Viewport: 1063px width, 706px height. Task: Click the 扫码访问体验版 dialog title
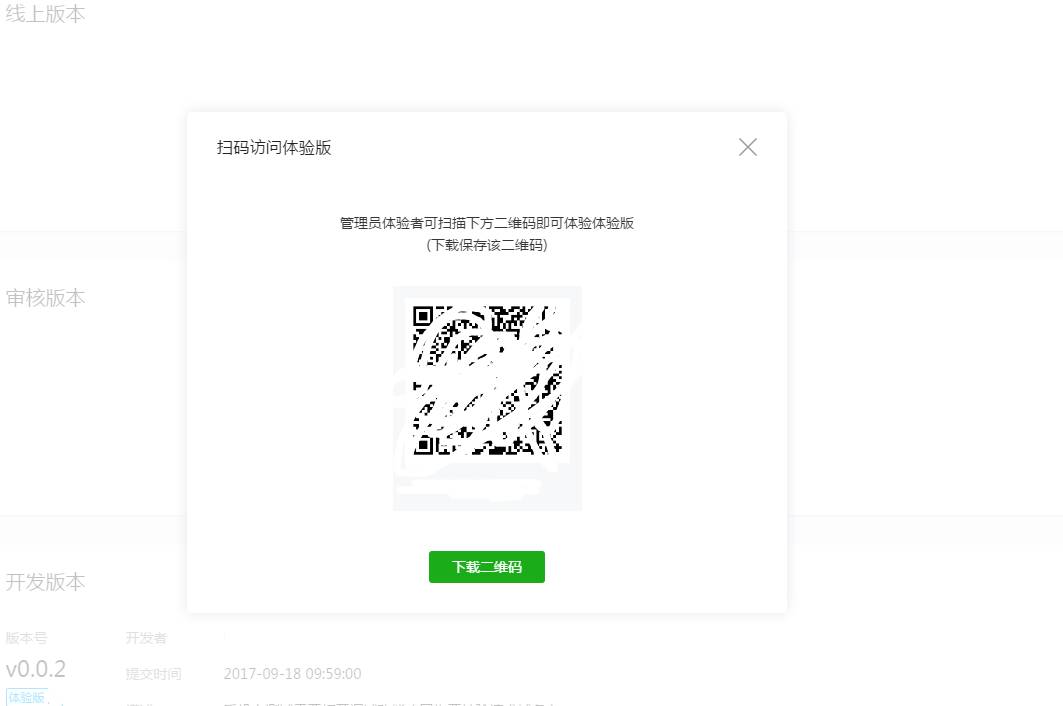pos(274,147)
